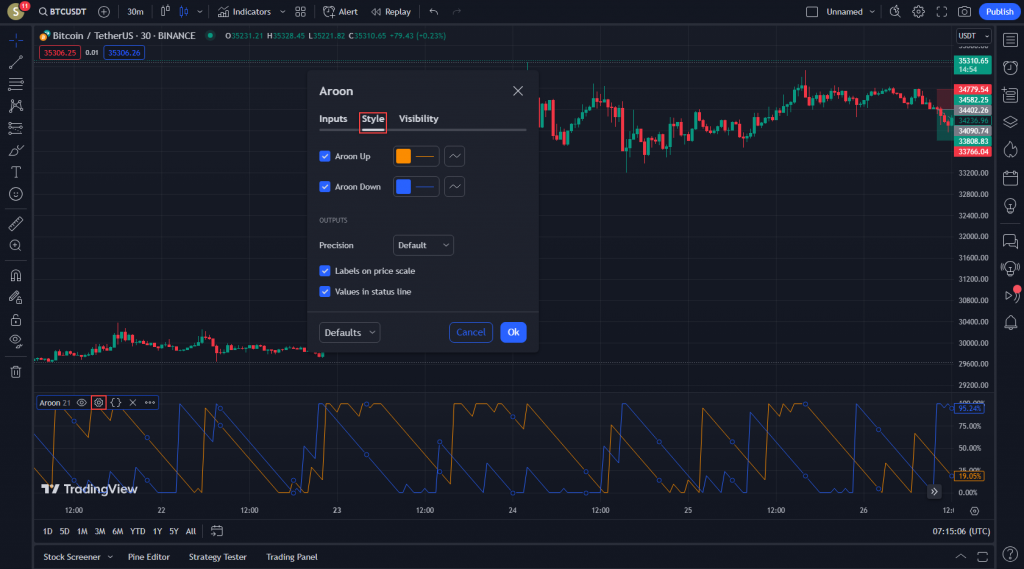Open the Defaults dropdown
The height and width of the screenshot is (569, 1024).
(349, 333)
